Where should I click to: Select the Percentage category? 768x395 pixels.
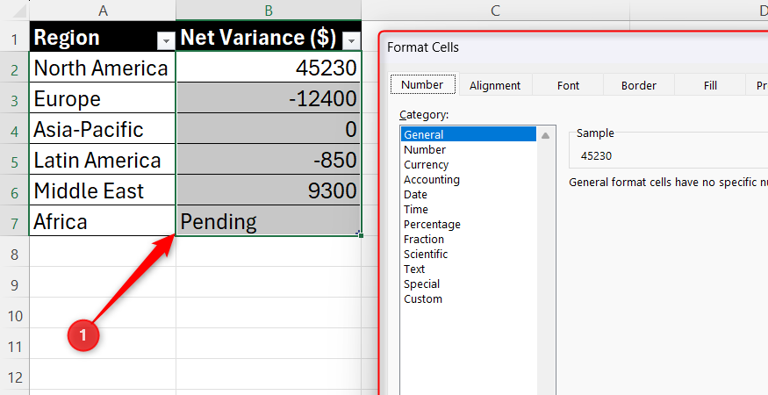(468, 224)
